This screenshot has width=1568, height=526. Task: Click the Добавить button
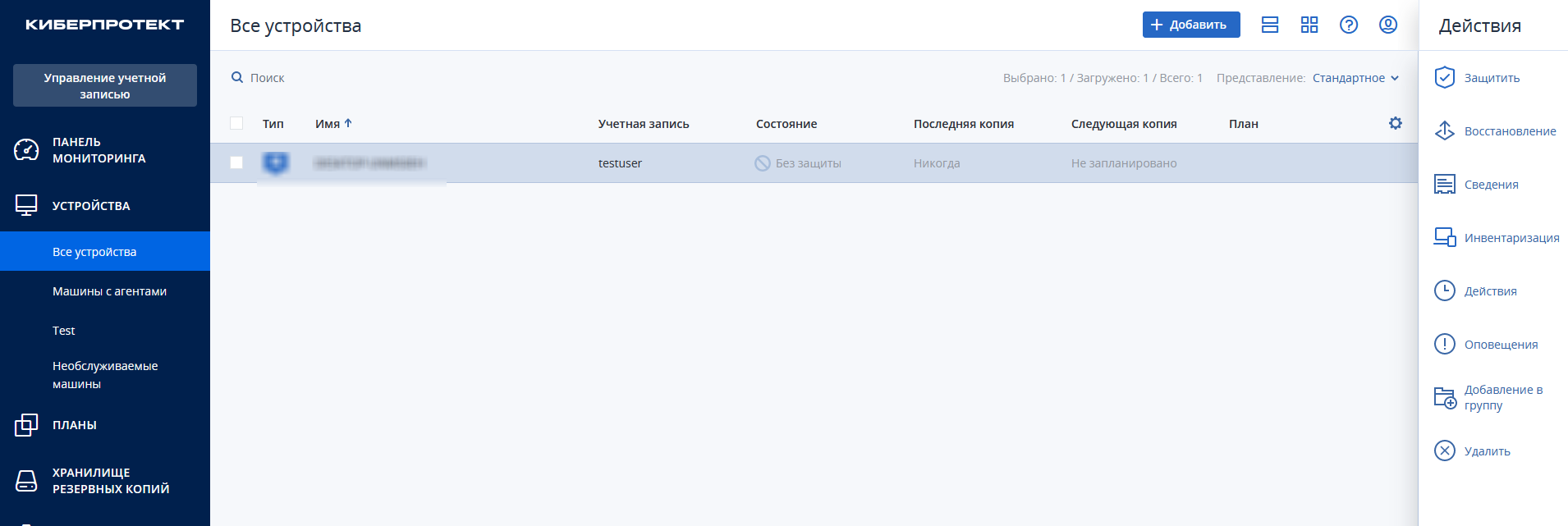click(x=1191, y=25)
